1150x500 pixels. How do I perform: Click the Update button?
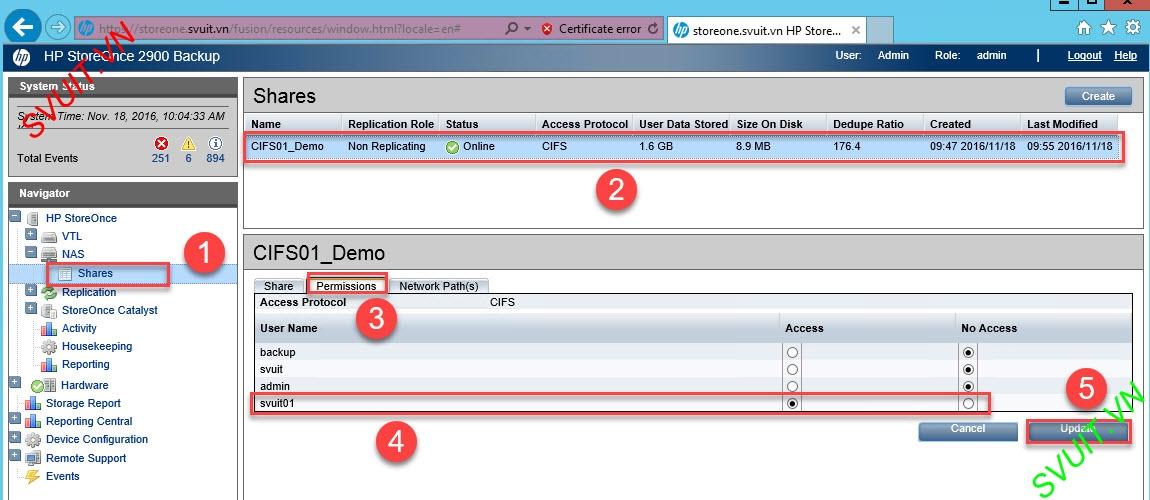(x=1077, y=431)
